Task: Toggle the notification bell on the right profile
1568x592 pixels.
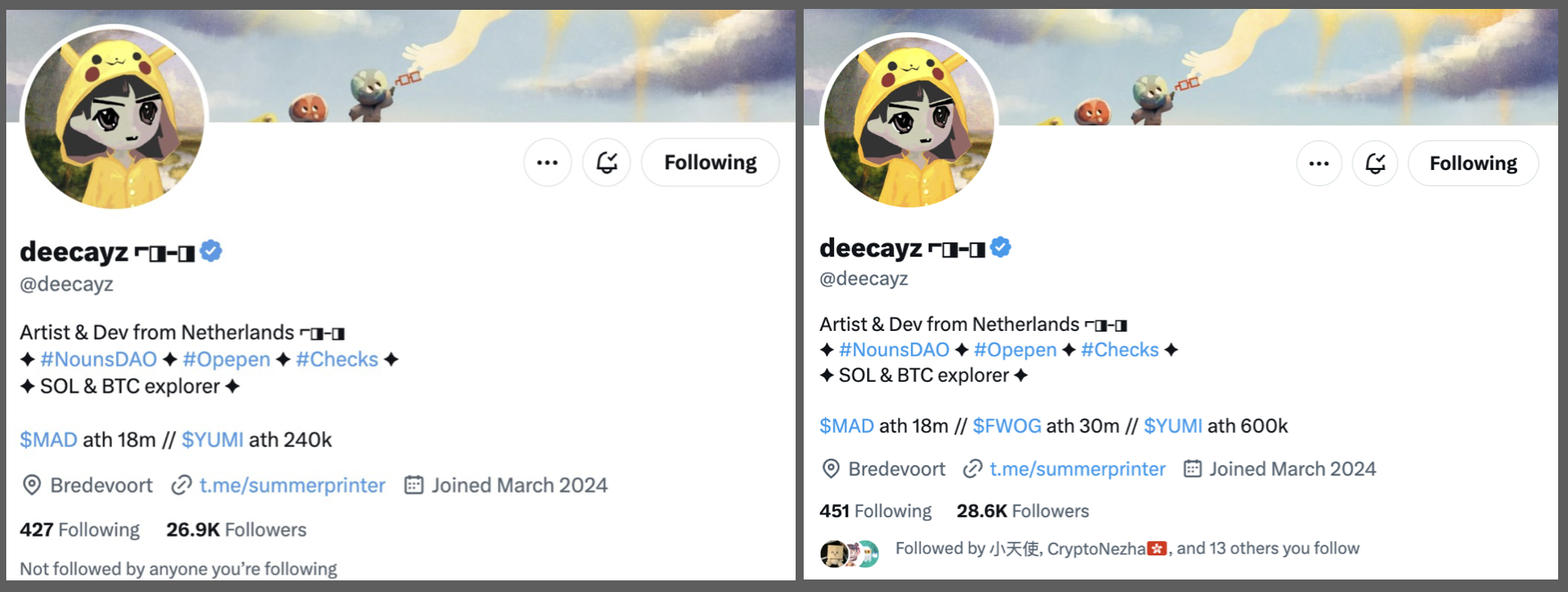Action: click(1375, 164)
